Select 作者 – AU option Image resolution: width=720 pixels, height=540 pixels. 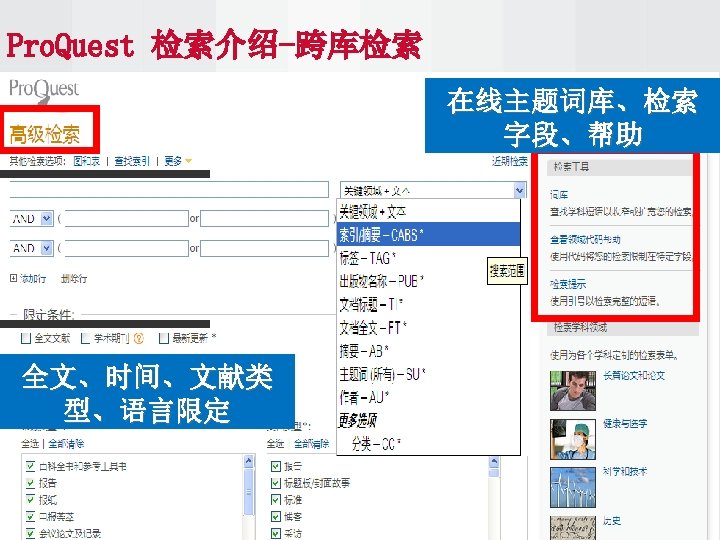pyautogui.click(x=428, y=397)
